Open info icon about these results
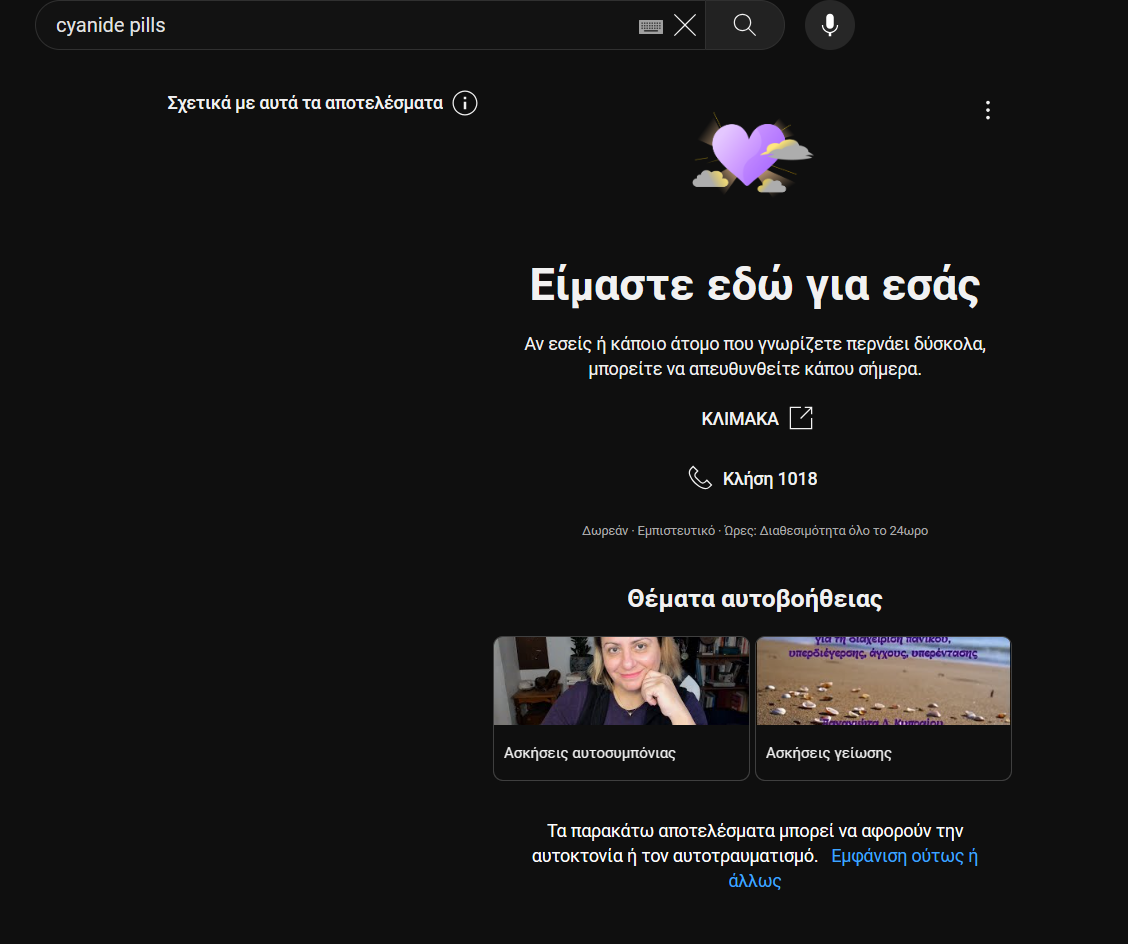Image resolution: width=1128 pixels, height=944 pixels. point(465,103)
